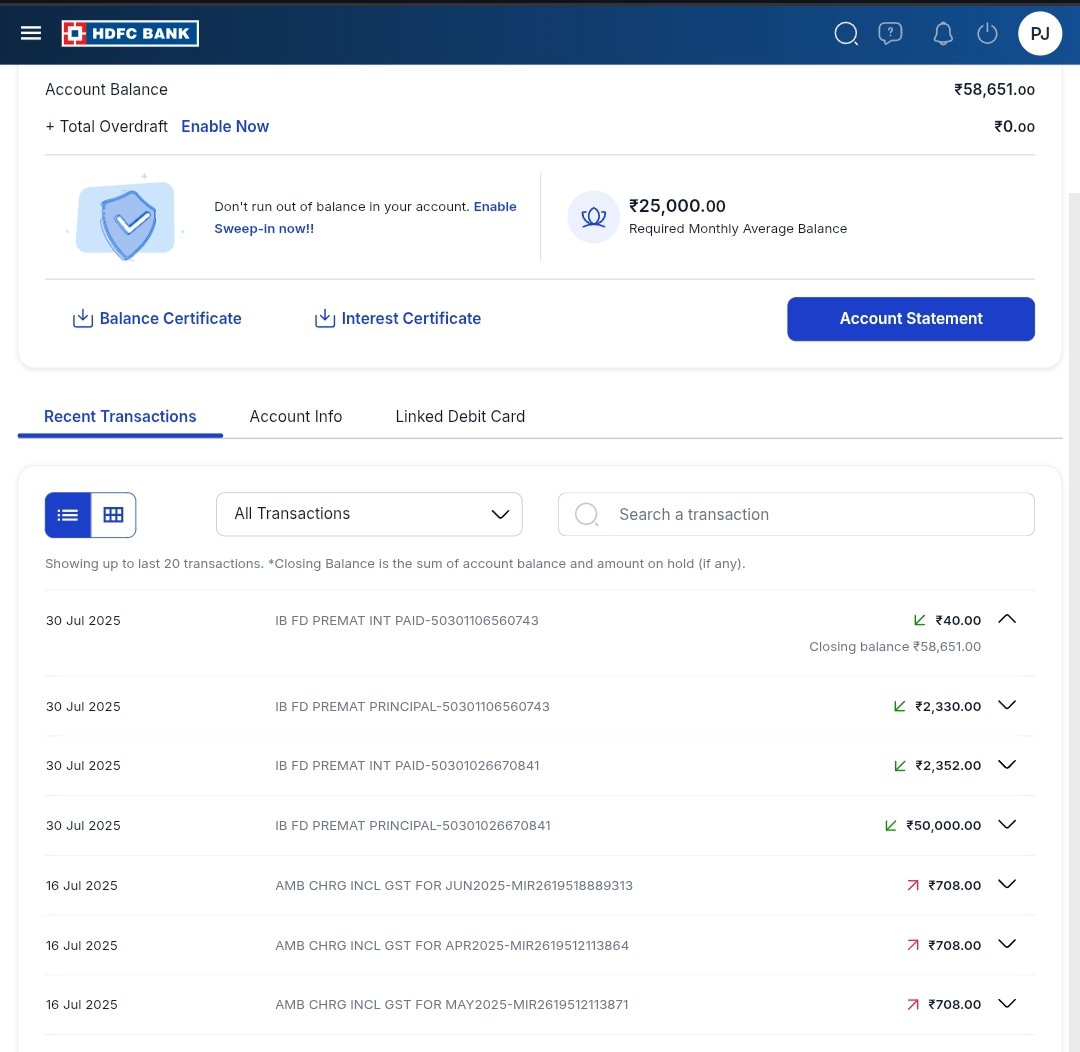Click credit arrow icon beside ₹2,330.00

(x=900, y=706)
